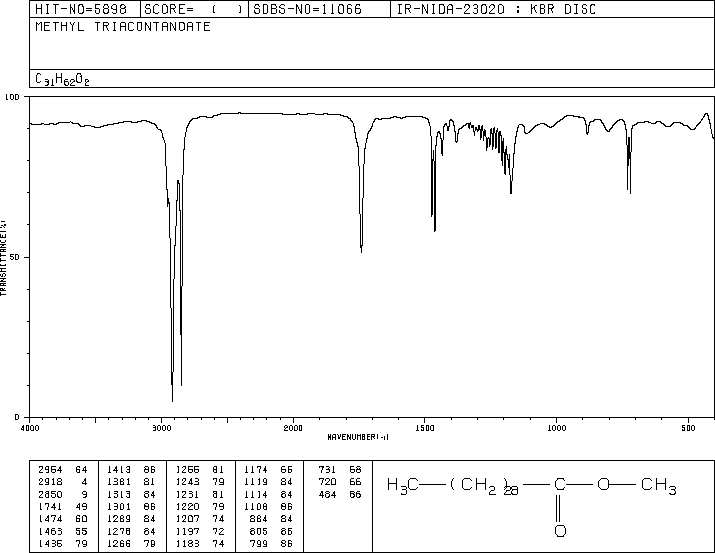
Task: Click the 2000 wavenumber axis label
Action: coord(293,428)
